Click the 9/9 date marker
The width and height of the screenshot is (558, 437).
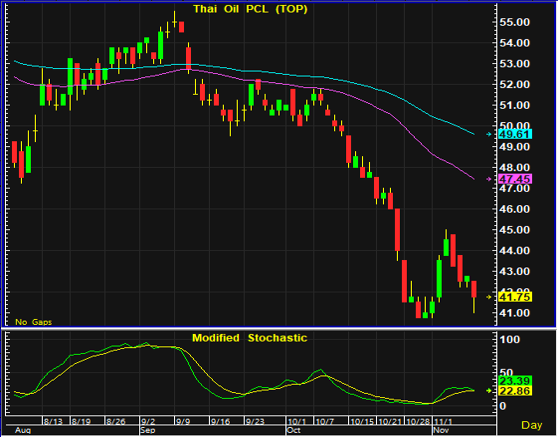[183, 422]
